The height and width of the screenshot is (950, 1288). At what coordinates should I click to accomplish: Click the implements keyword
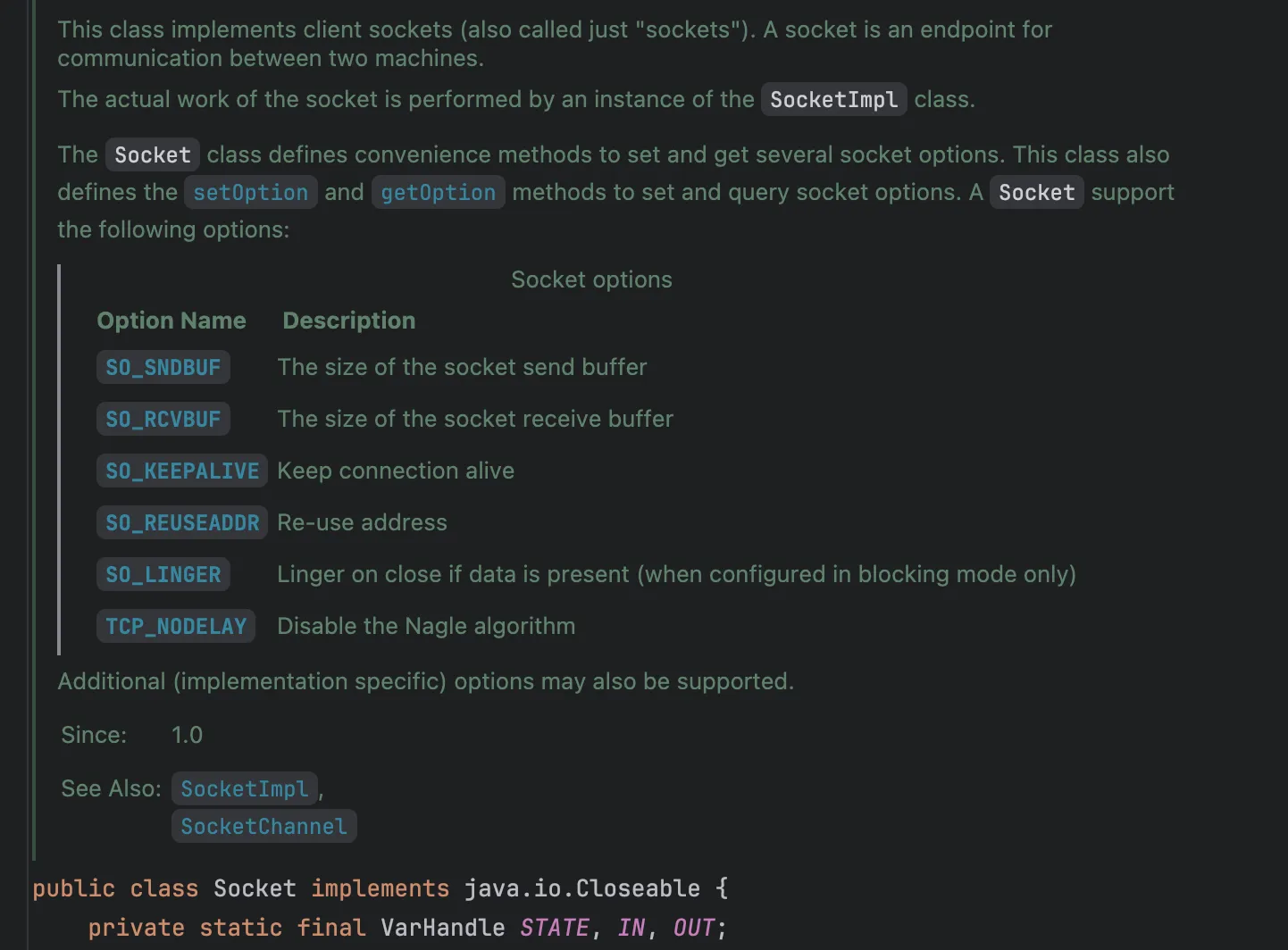(x=380, y=888)
